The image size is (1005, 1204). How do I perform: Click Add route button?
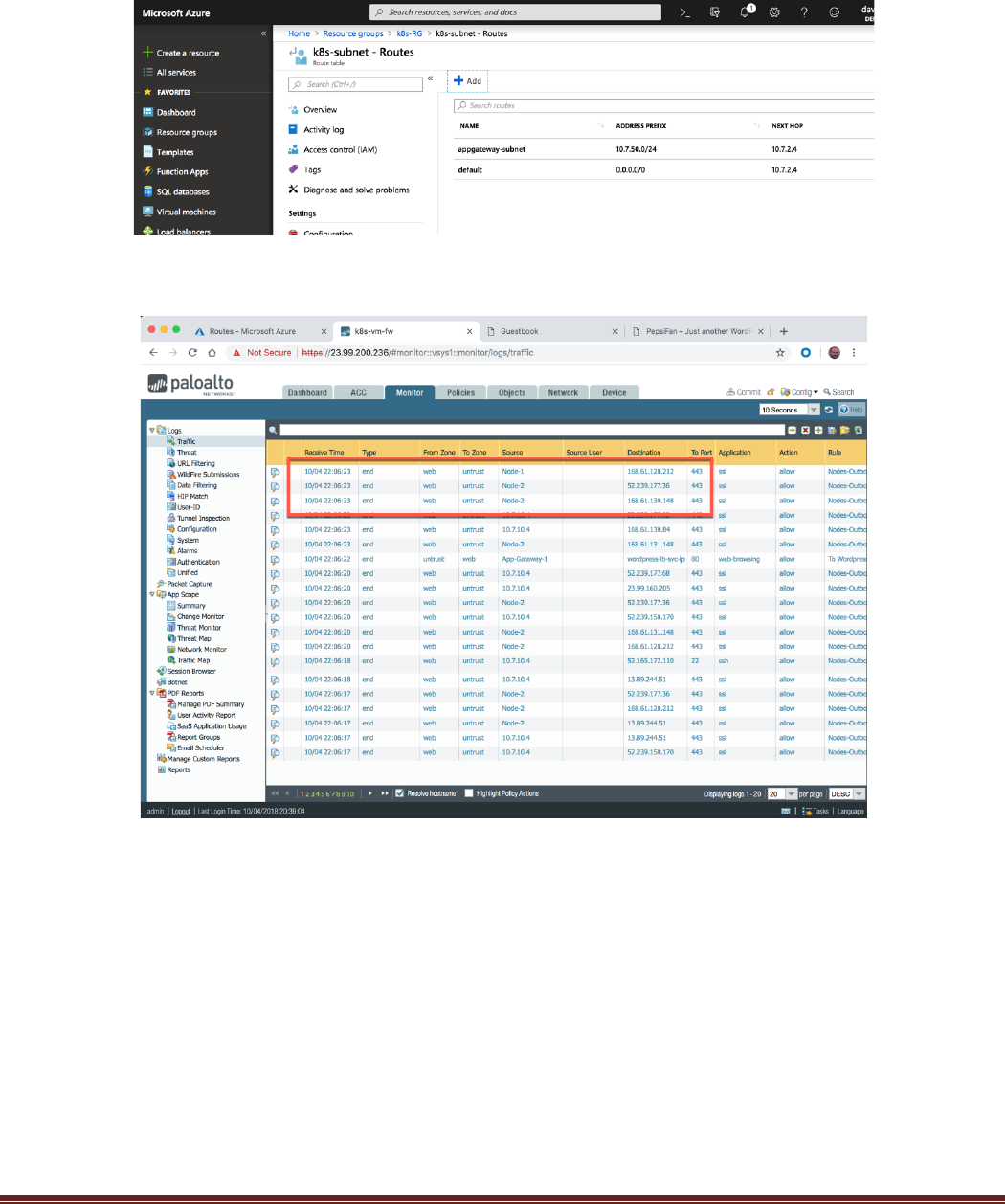click(468, 80)
